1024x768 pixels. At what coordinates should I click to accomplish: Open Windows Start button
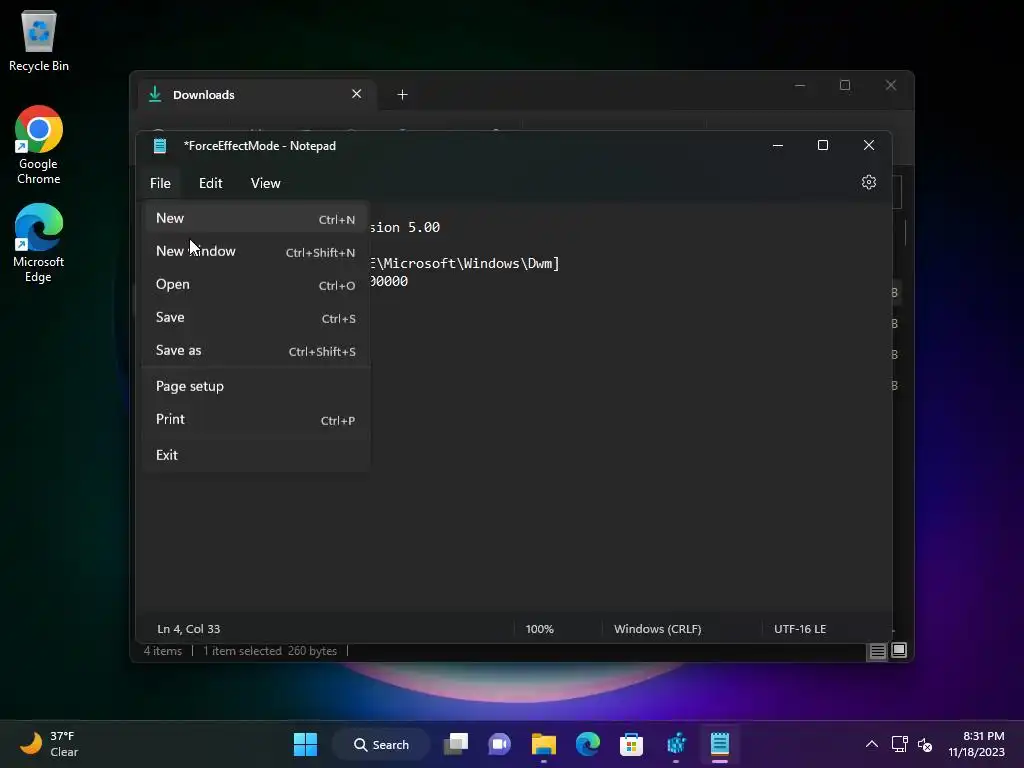click(305, 744)
